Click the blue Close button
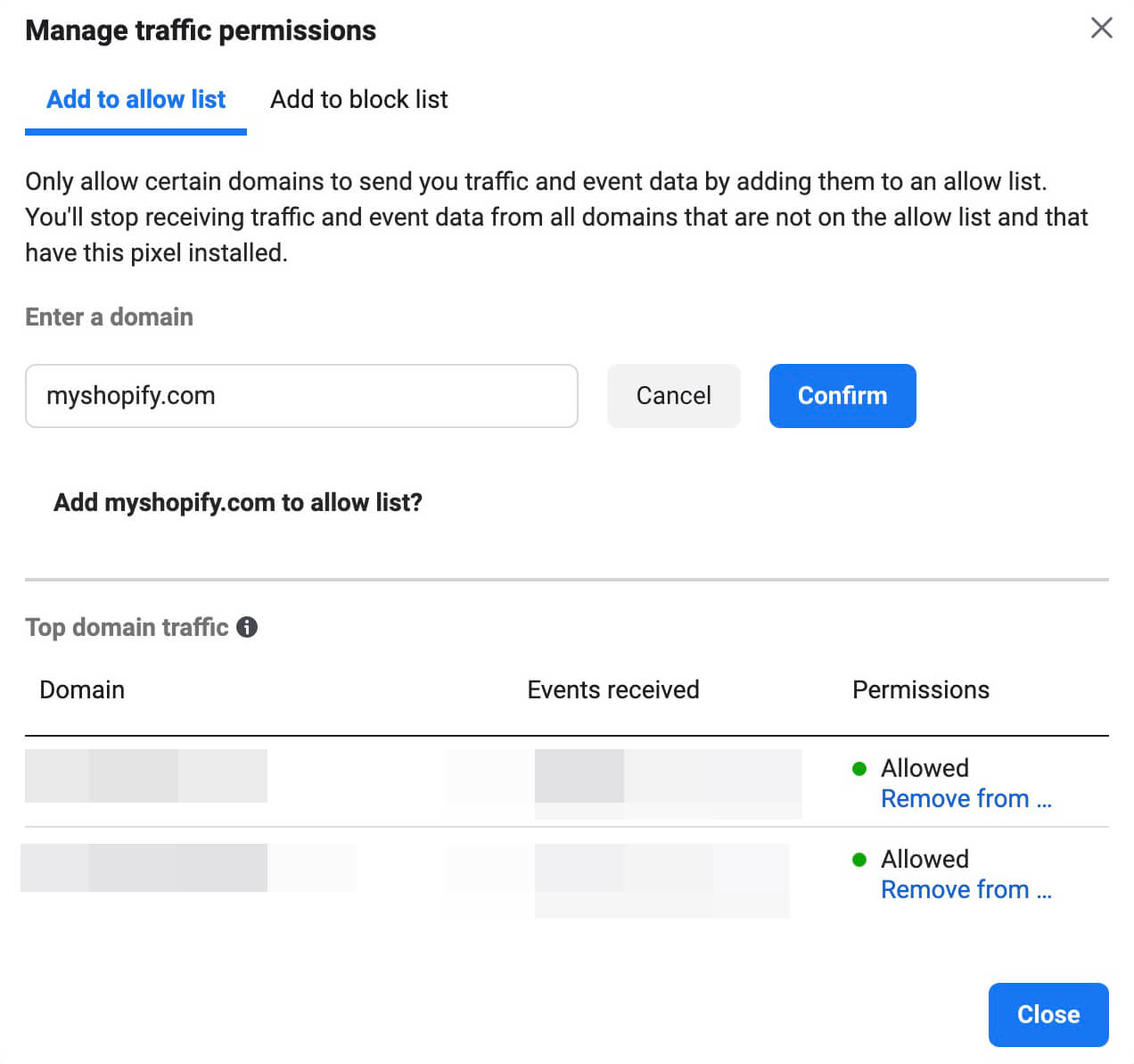1134x1064 pixels. 1048,1014
